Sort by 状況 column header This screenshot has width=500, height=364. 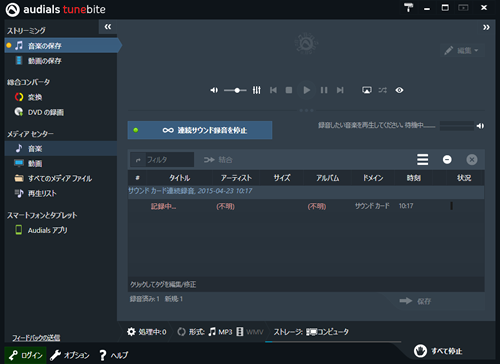464,178
